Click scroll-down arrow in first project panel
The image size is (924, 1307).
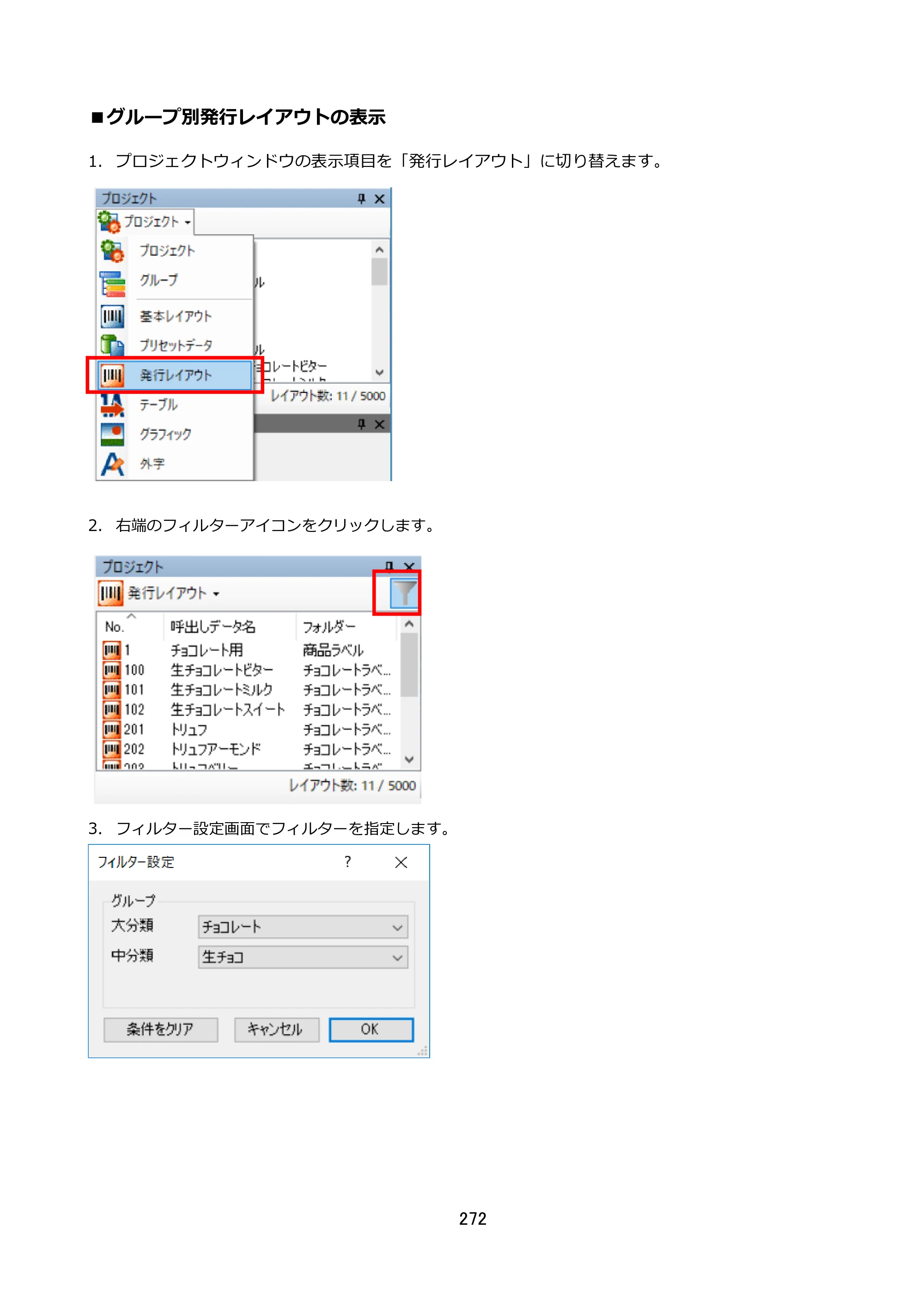coord(379,373)
